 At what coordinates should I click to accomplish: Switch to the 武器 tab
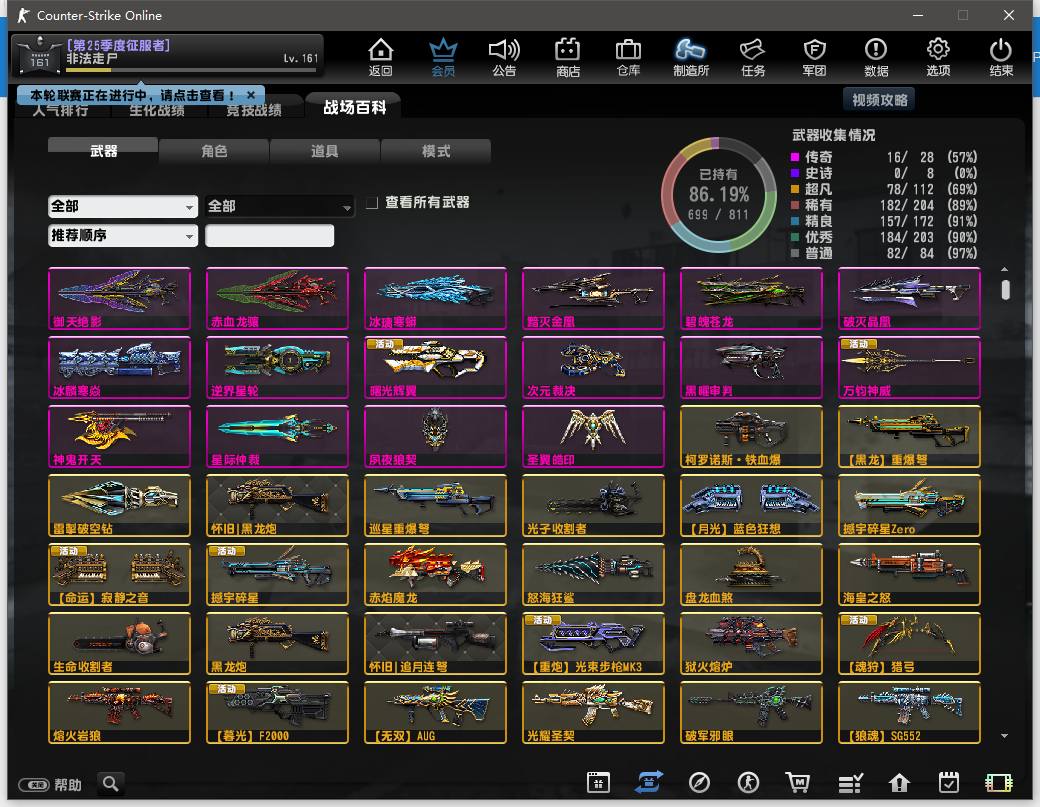point(103,151)
